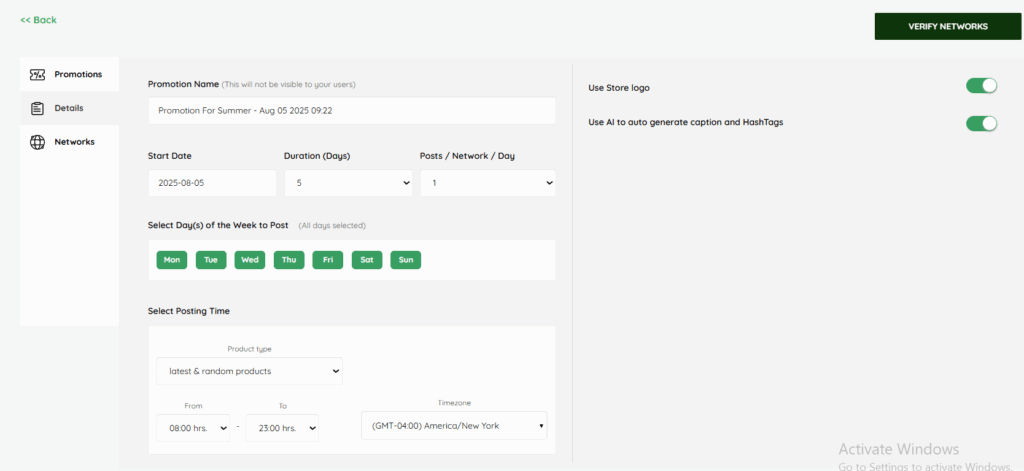Change the To time dropdown
The image size is (1024, 471).
click(x=282, y=428)
